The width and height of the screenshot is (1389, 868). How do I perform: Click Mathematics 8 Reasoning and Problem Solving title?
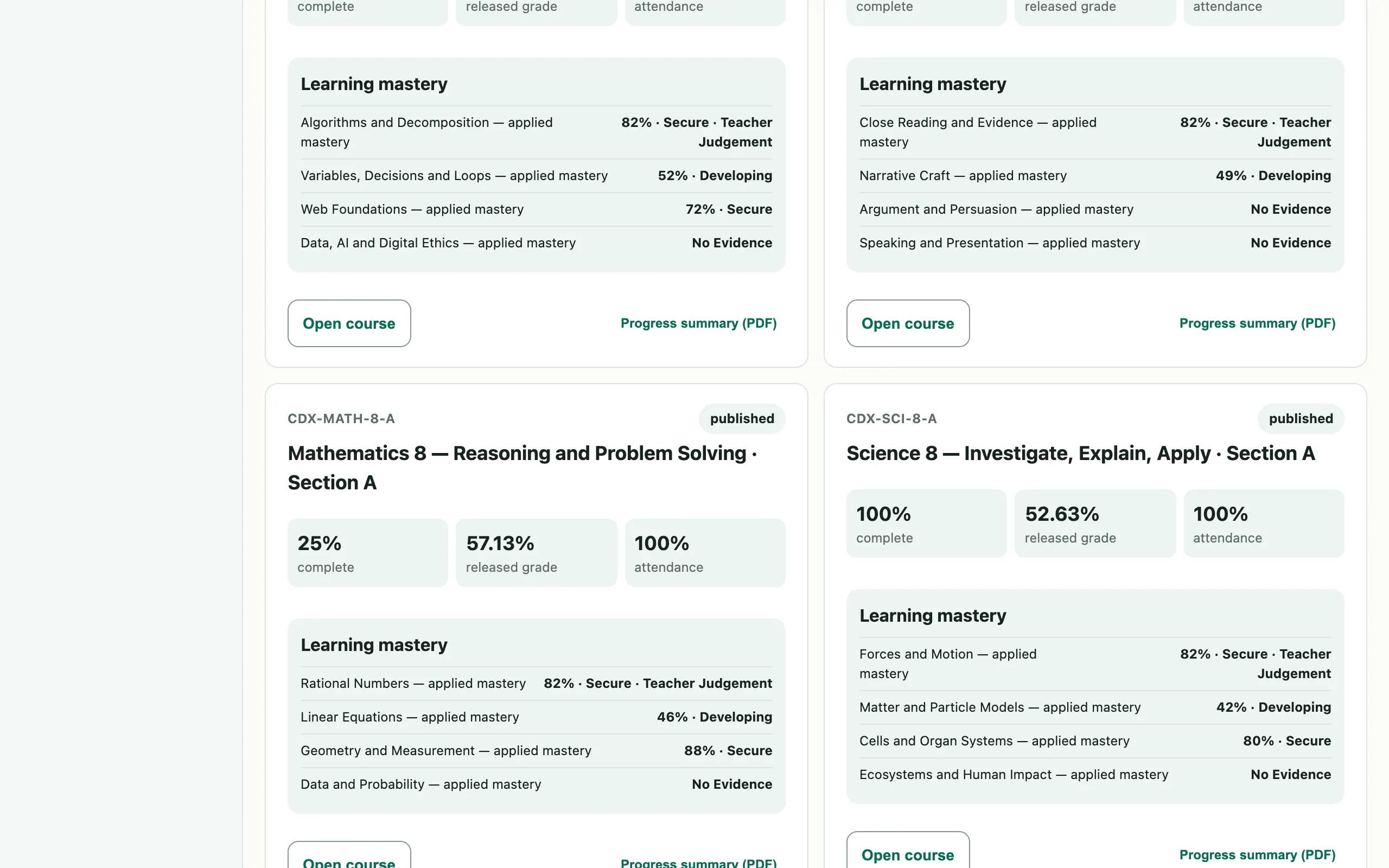523,468
